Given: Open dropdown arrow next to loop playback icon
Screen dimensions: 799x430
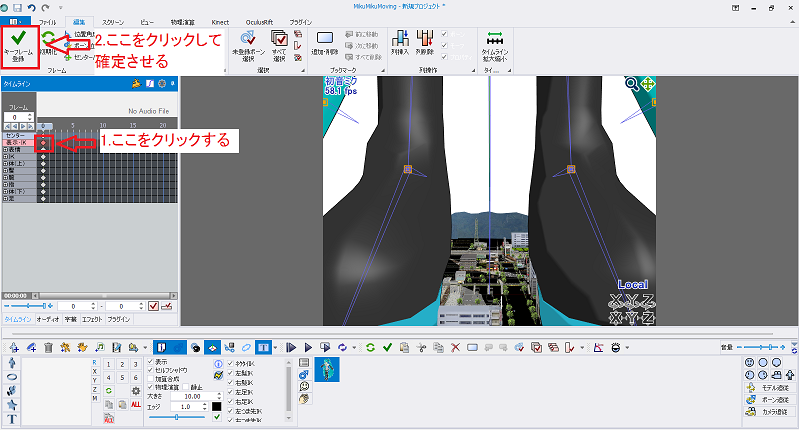Looking at the screenshot, I should point(354,348).
